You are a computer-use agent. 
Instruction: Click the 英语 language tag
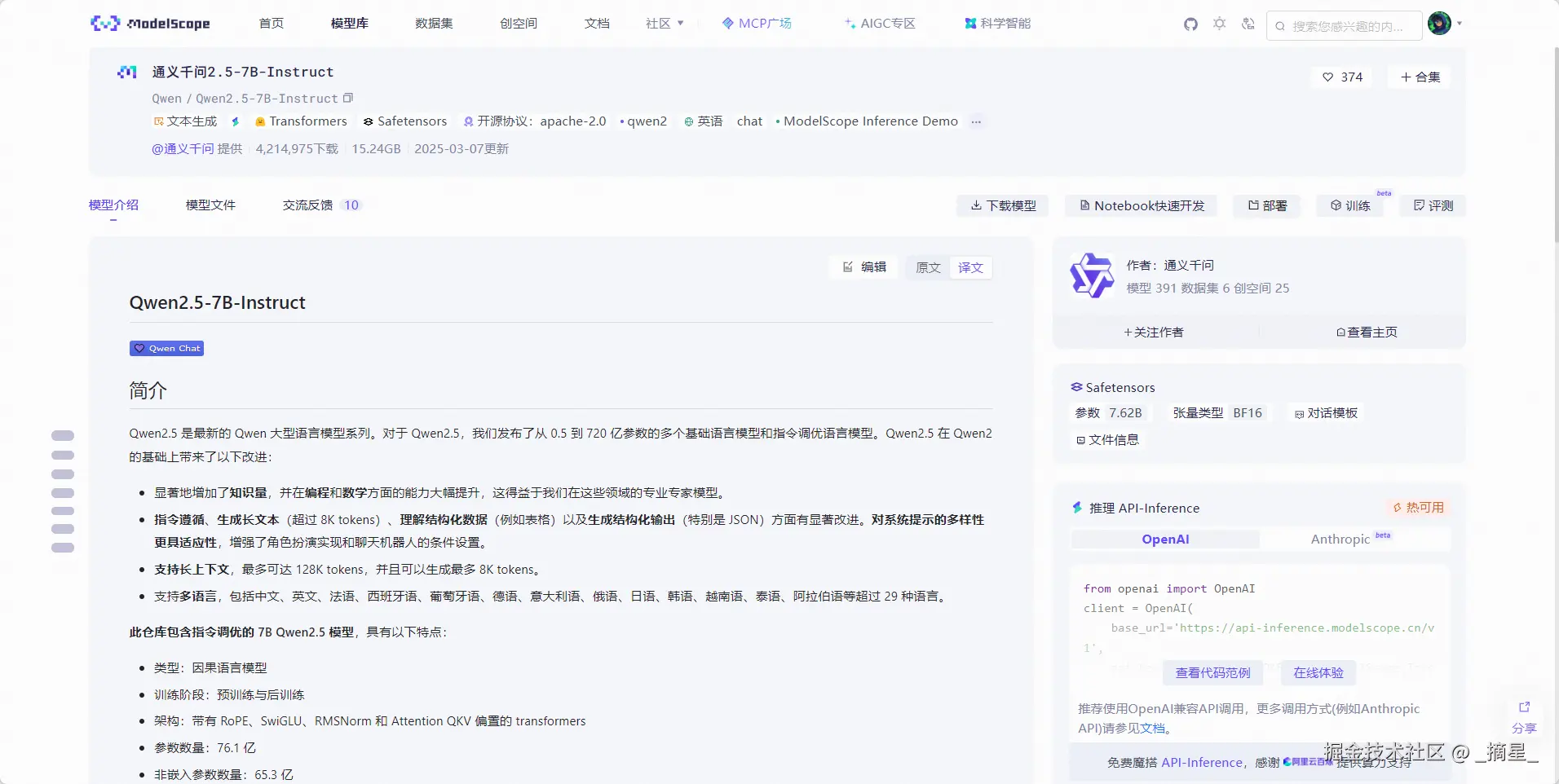703,121
